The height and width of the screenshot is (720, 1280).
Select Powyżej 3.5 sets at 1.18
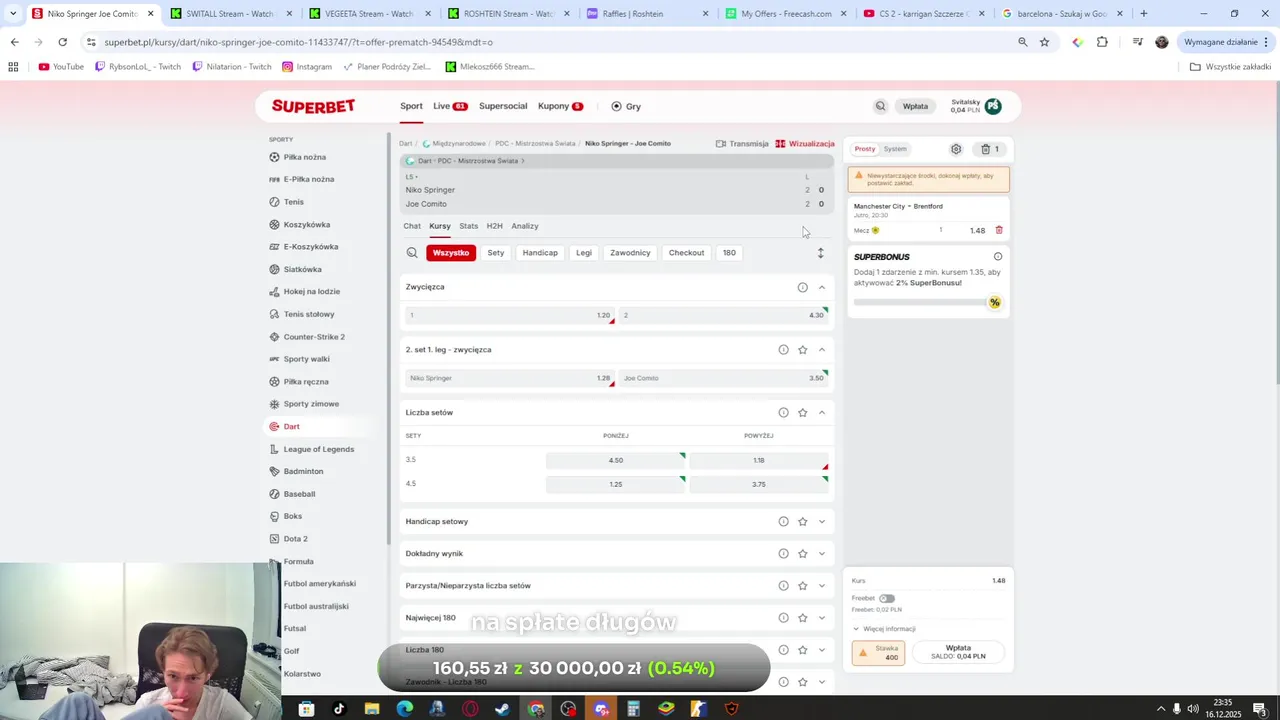(x=759, y=460)
